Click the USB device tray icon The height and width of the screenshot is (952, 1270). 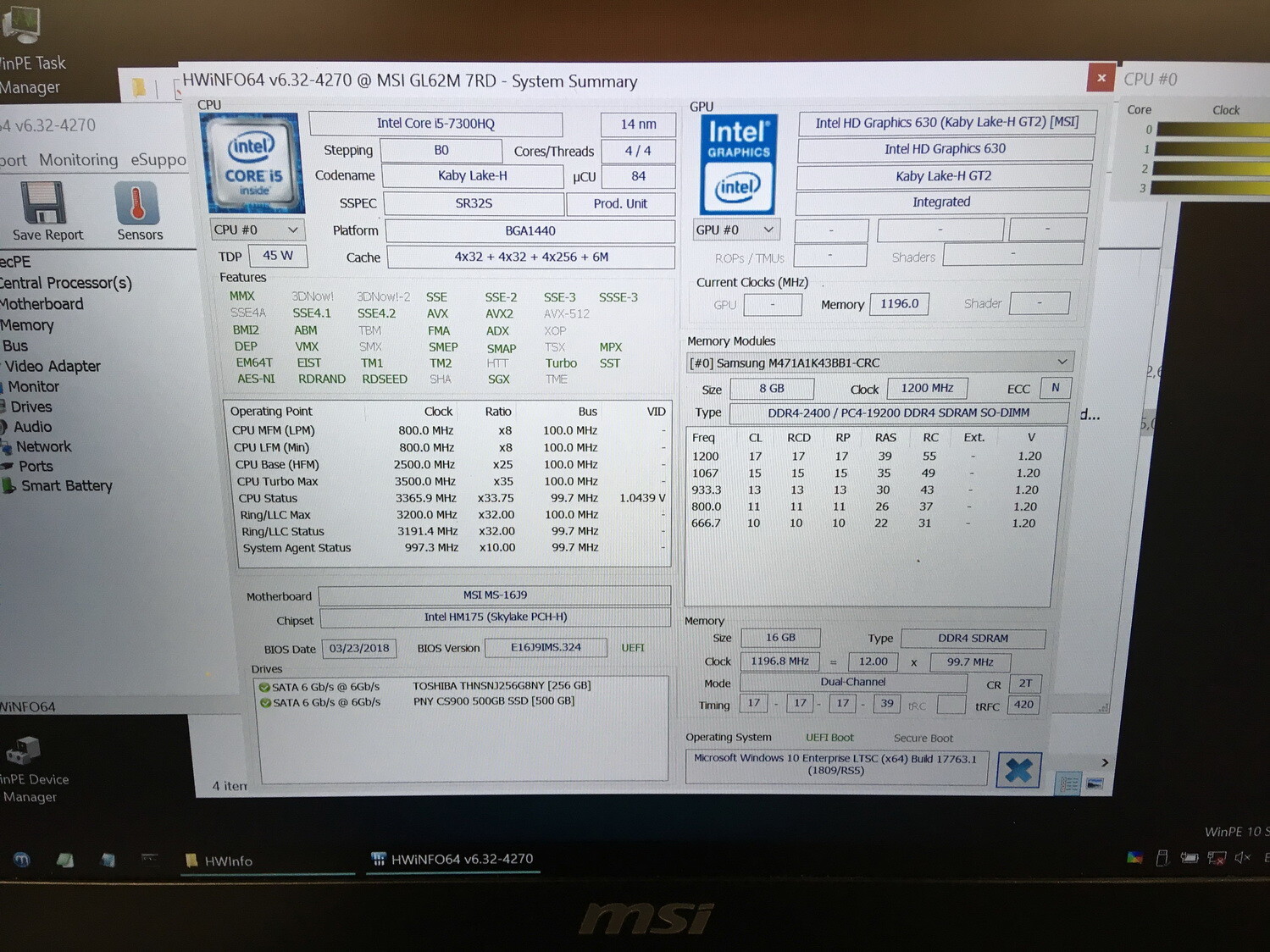coord(1162,858)
